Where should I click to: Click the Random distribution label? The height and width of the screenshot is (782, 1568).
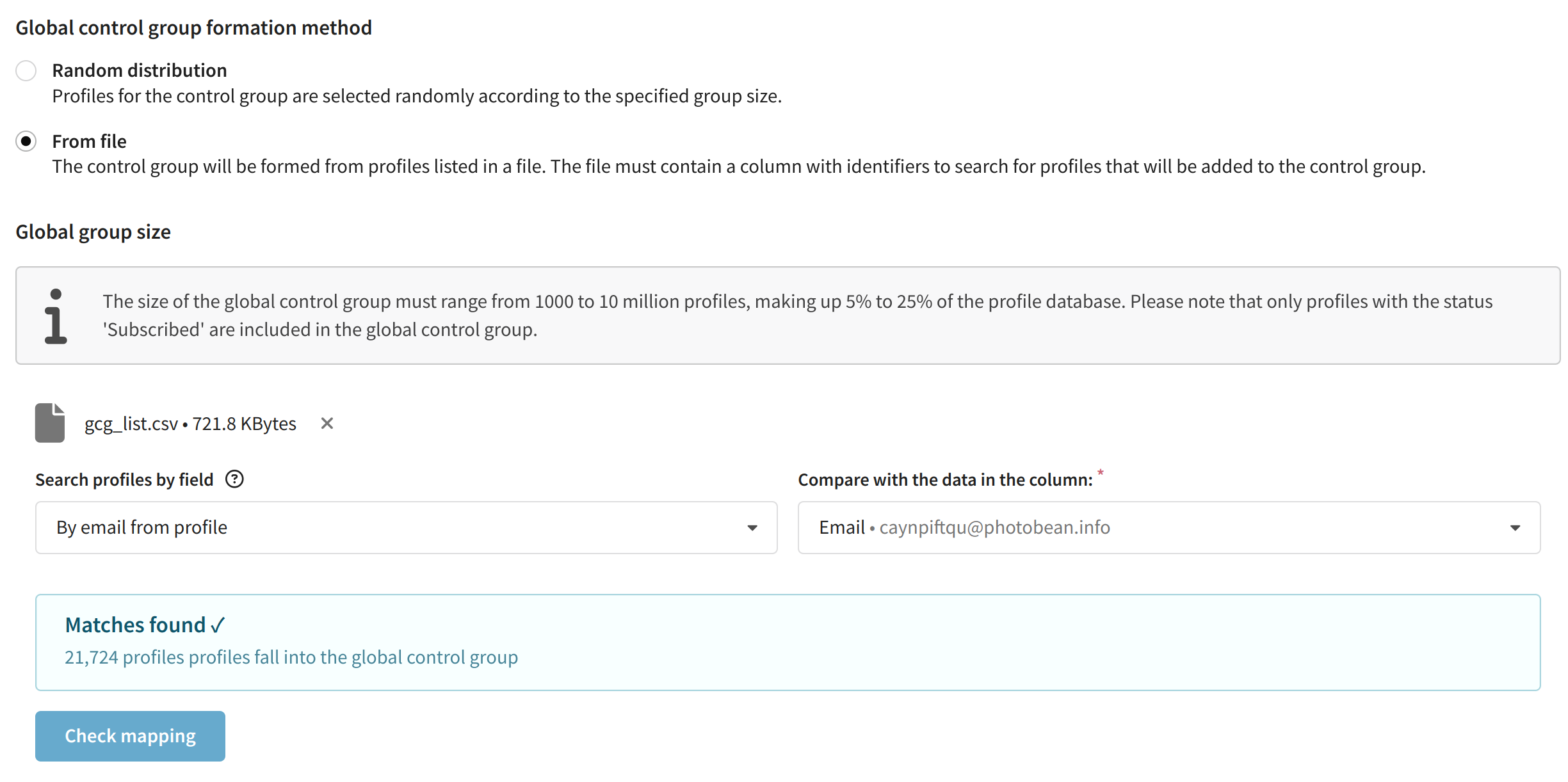[x=140, y=70]
